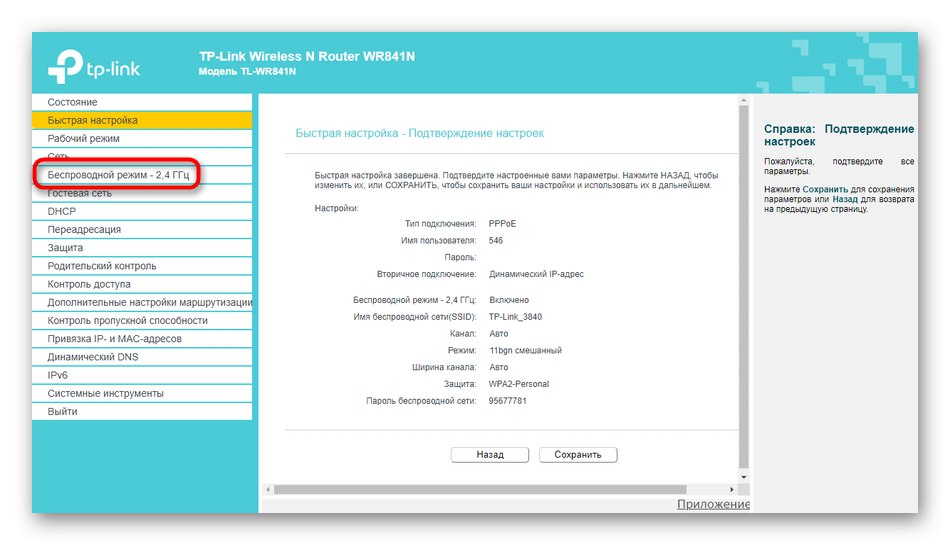The image size is (950, 545).
Task: Open Системные инструменты
Action: click(x=142, y=393)
